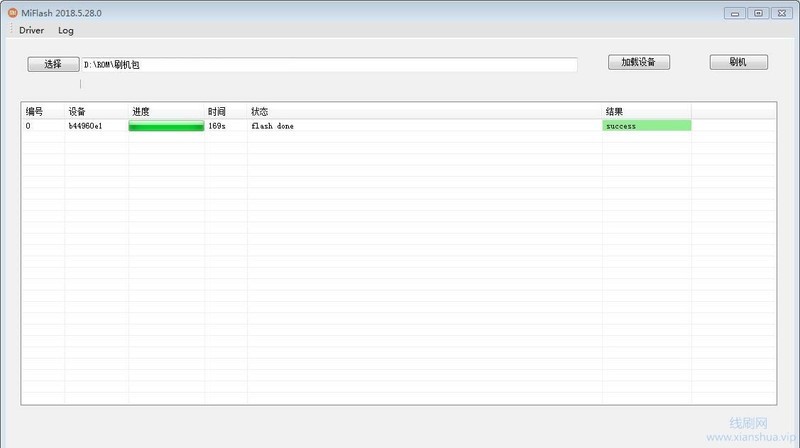Click the green progress bar of device 0

click(166, 126)
